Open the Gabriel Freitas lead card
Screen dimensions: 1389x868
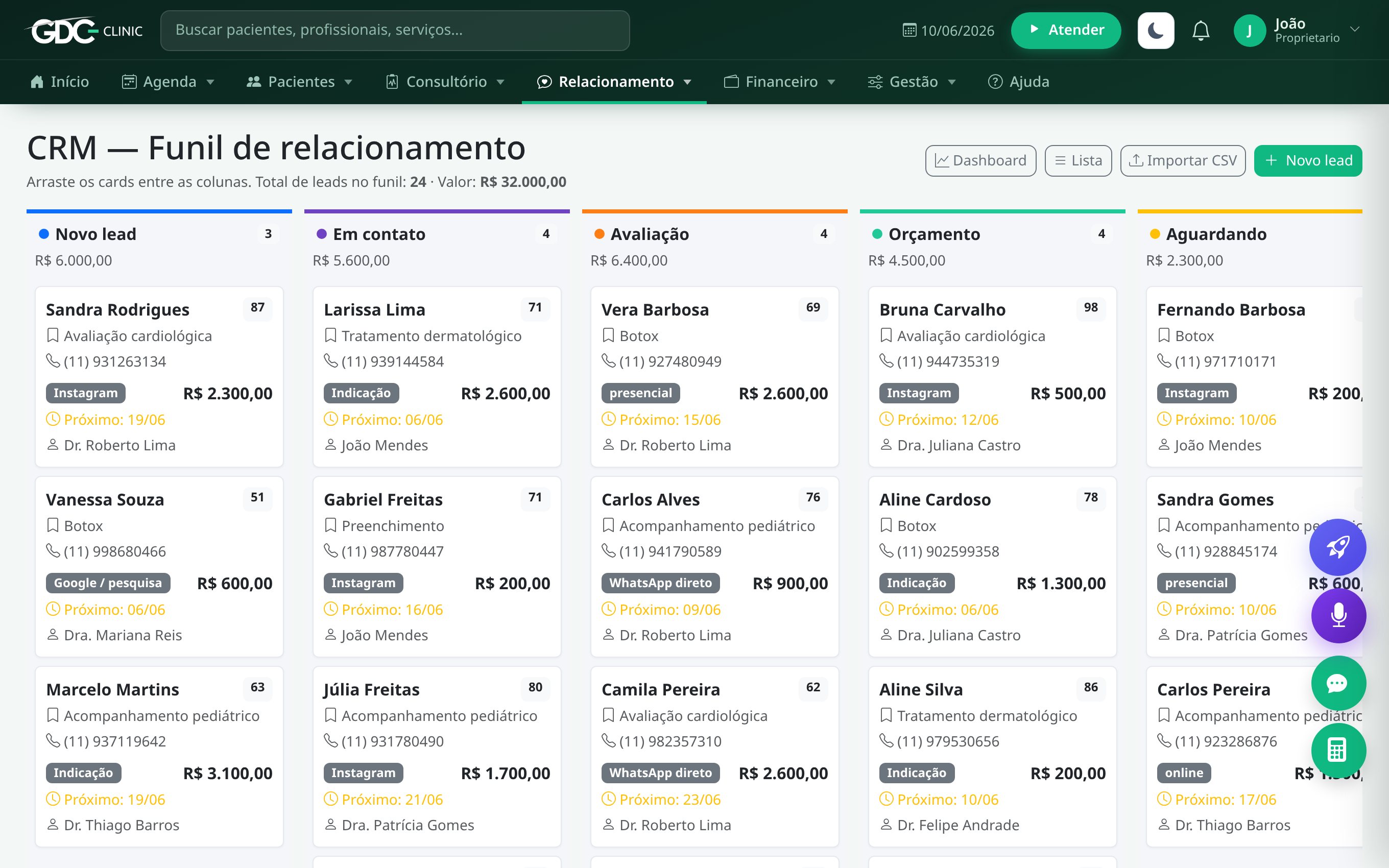click(x=437, y=567)
